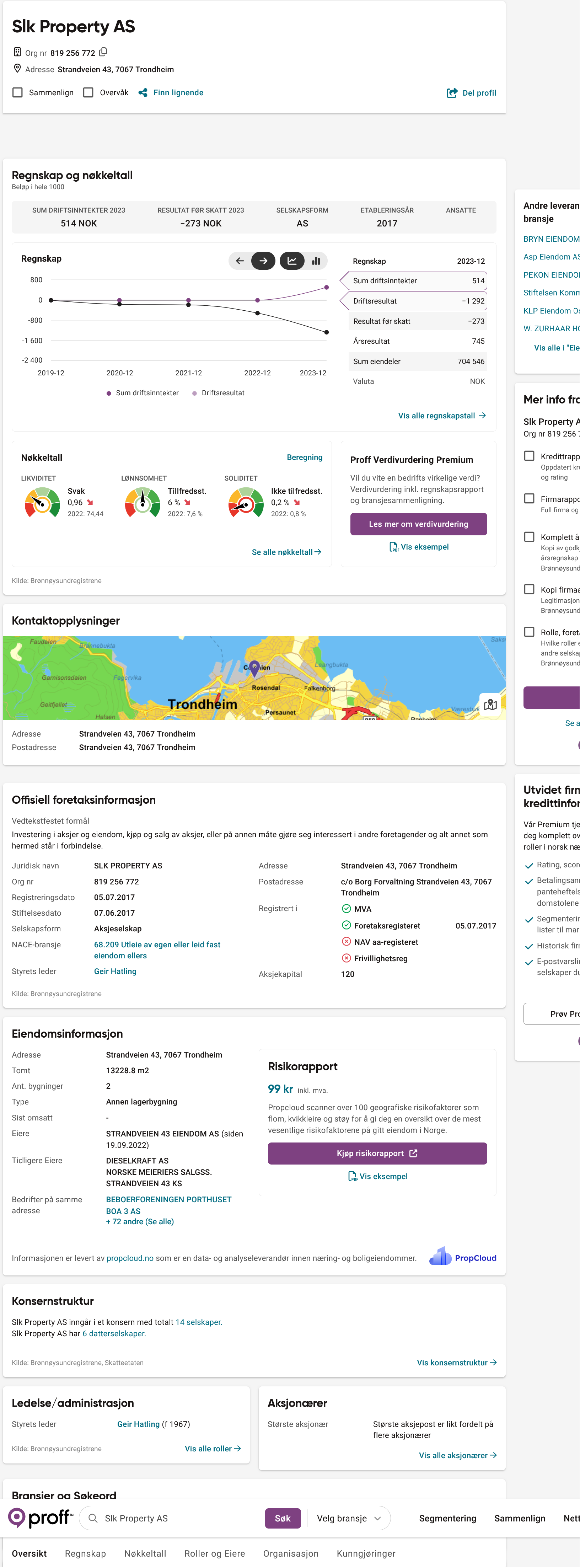The width and height of the screenshot is (580, 1568).
Task: Show previous accounting period with left arrow
Action: 240,261
